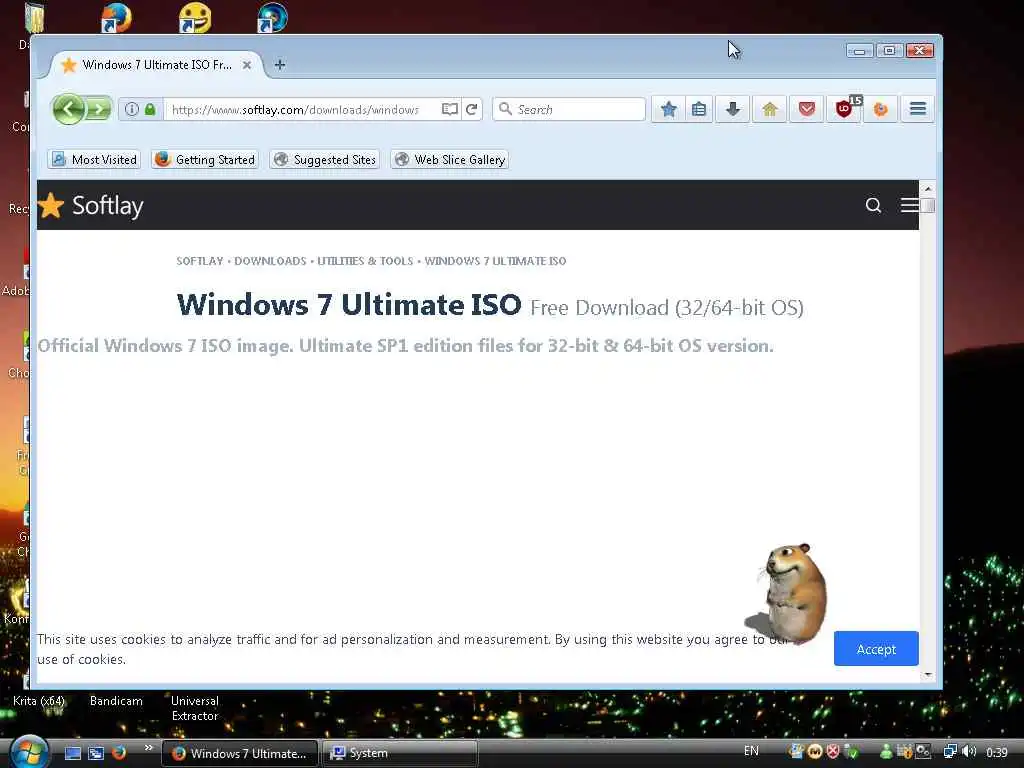
Task: Click the EN language indicator
Action: pos(751,751)
